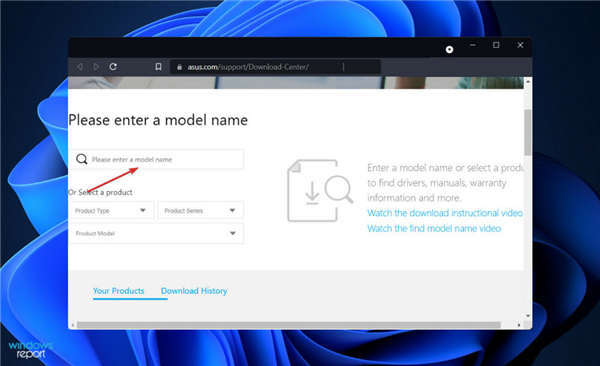Click the 'Please enter a model name' heading
Viewport: 600px width, 366px height.
(x=158, y=120)
